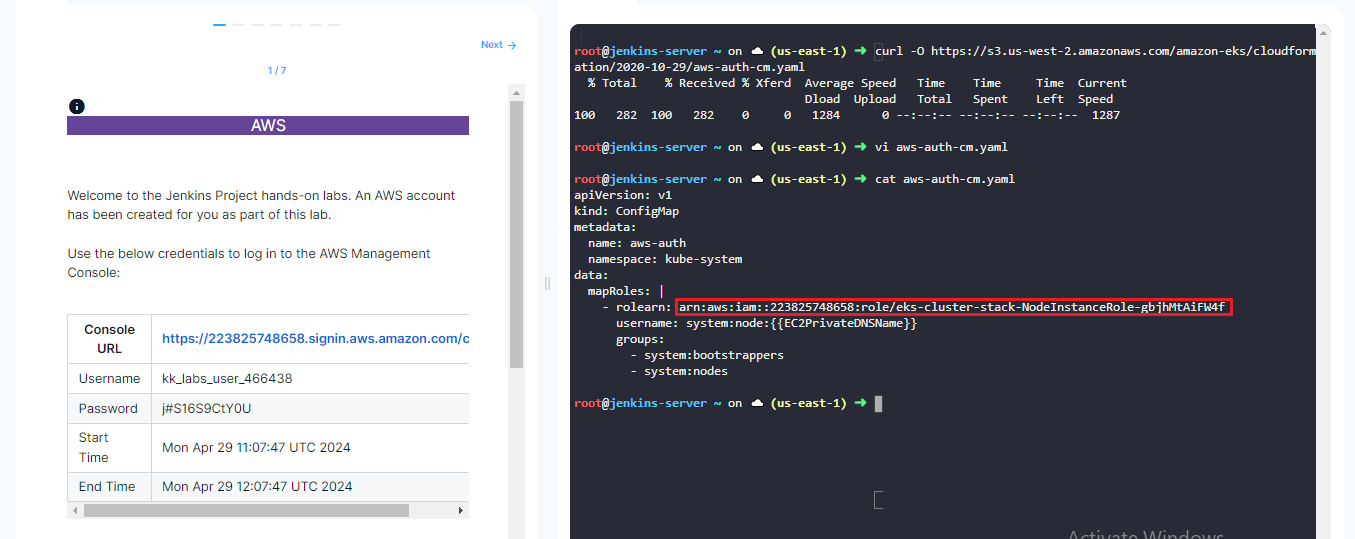Click the cloud icon in last prompt
The width and height of the screenshot is (1355, 539).
(x=758, y=403)
